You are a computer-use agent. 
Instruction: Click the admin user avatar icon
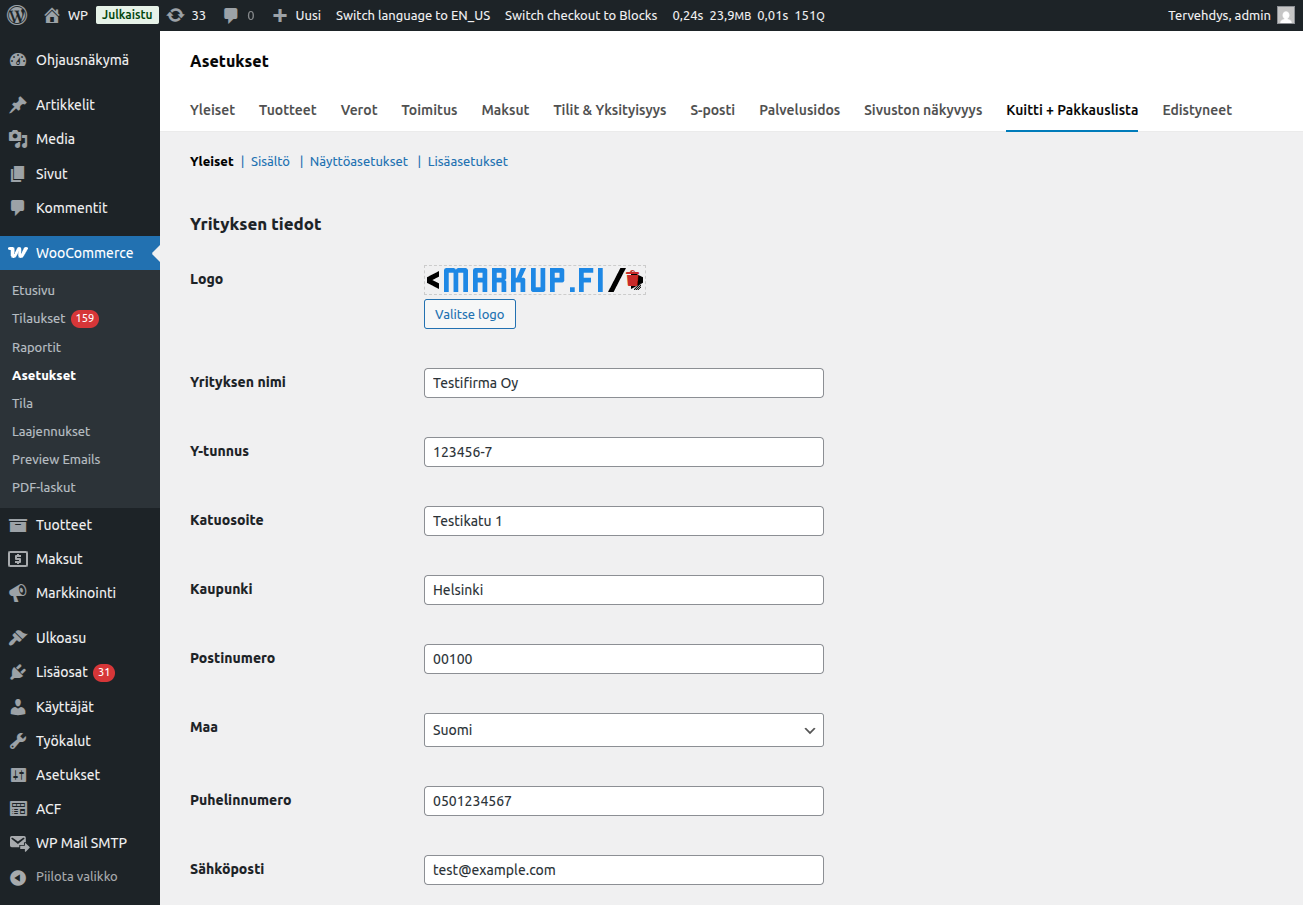coord(1285,15)
